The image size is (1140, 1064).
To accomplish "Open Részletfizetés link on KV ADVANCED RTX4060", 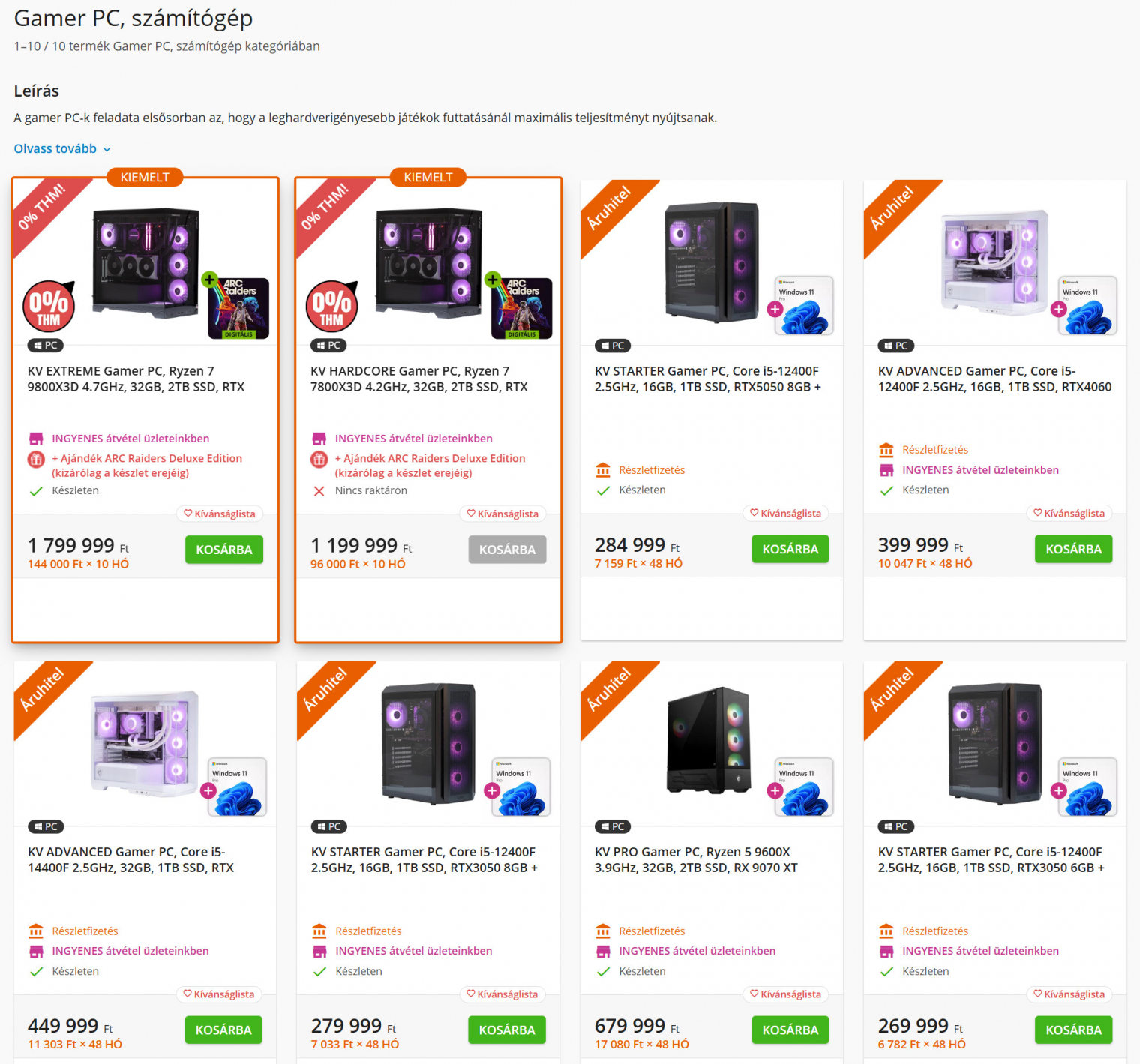I will click(934, 450).
